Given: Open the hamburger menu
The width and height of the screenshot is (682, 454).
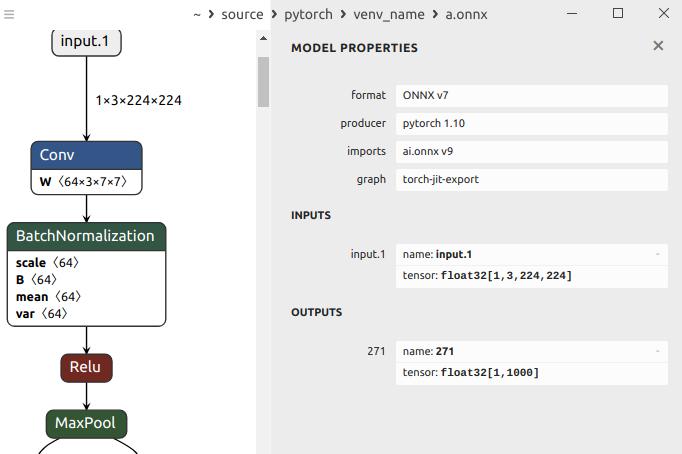Looking at the screenshot, I should point(9,14).
